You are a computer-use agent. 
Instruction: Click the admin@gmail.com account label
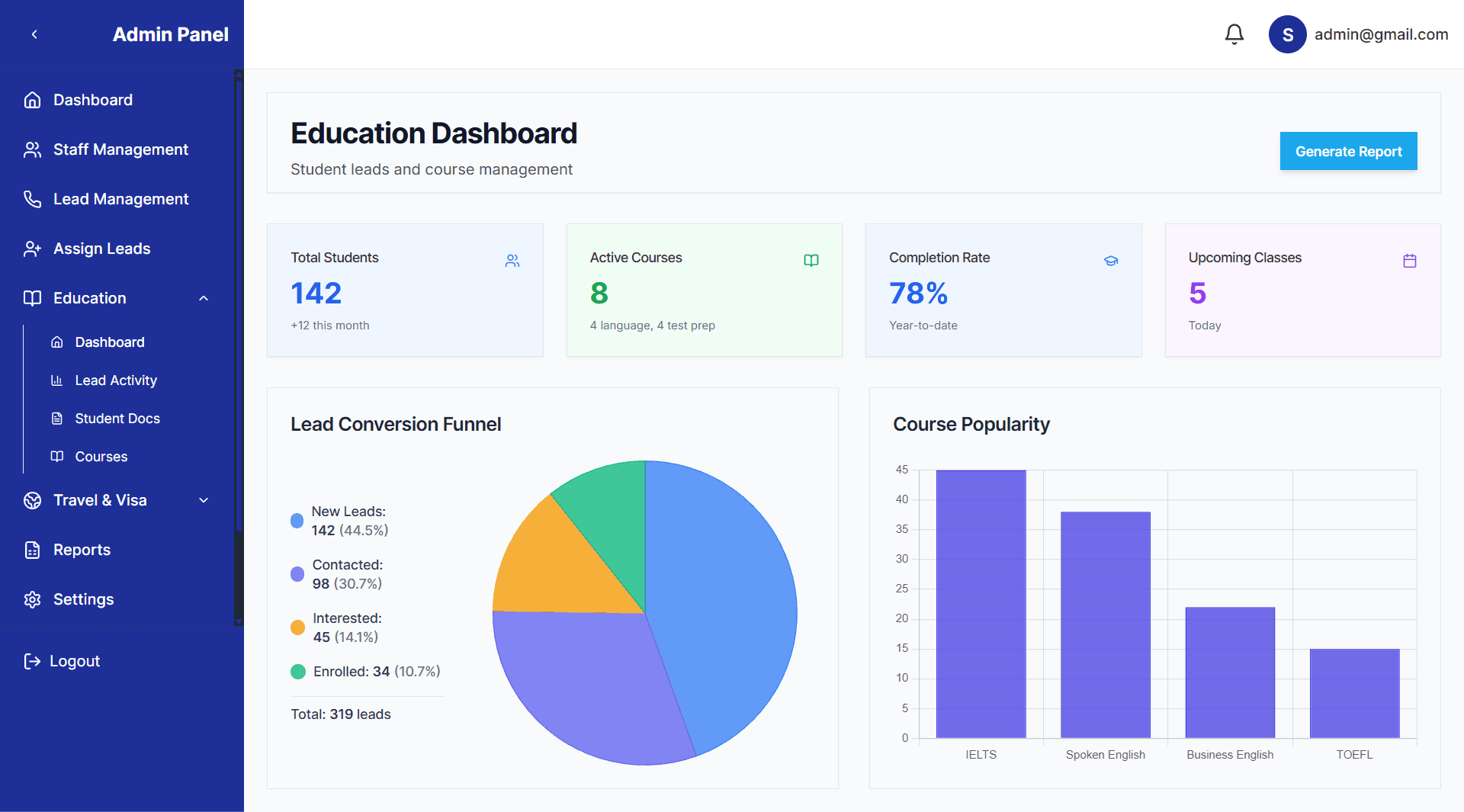tap(1381, 34)
